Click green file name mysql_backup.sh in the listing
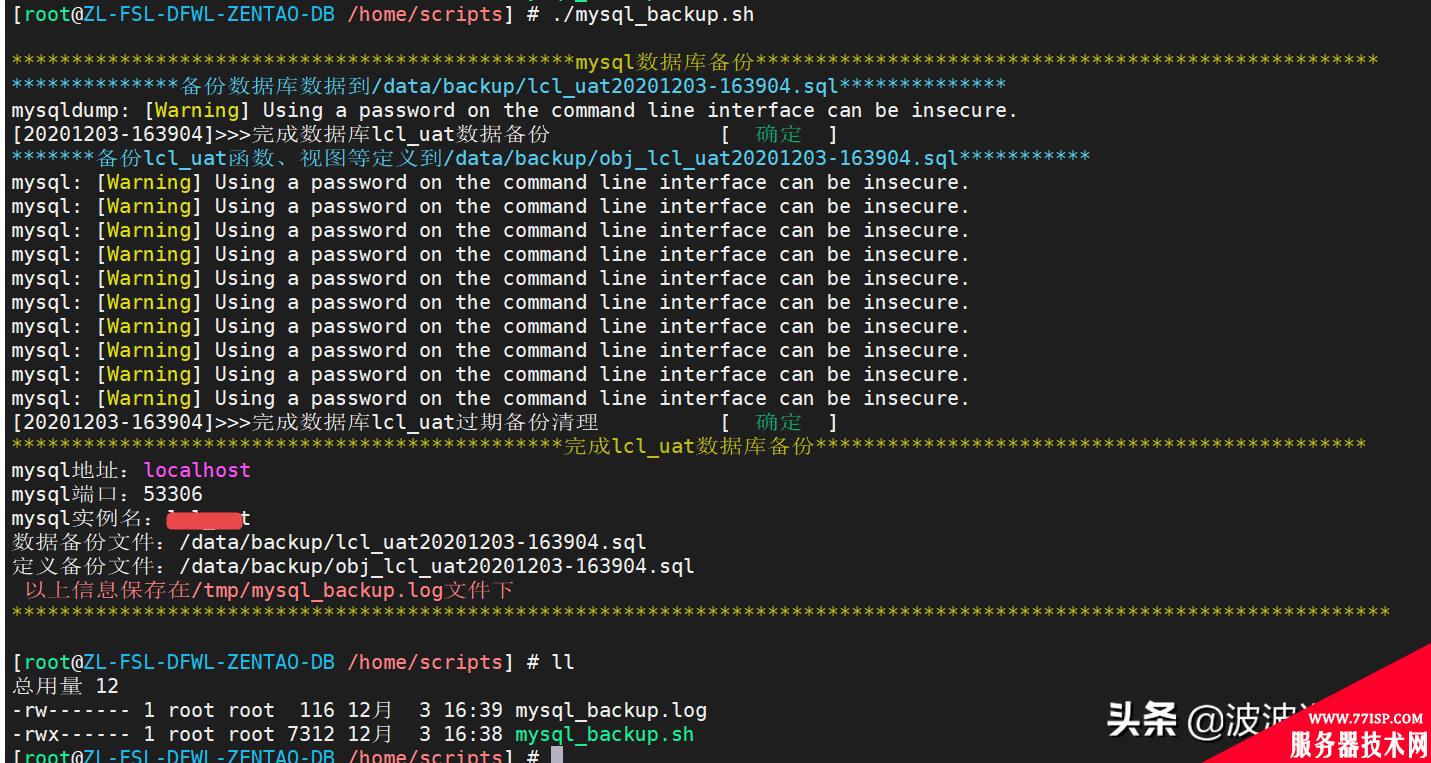Image resolution: width=1431 pixels, height=763 pixels. 605,734
